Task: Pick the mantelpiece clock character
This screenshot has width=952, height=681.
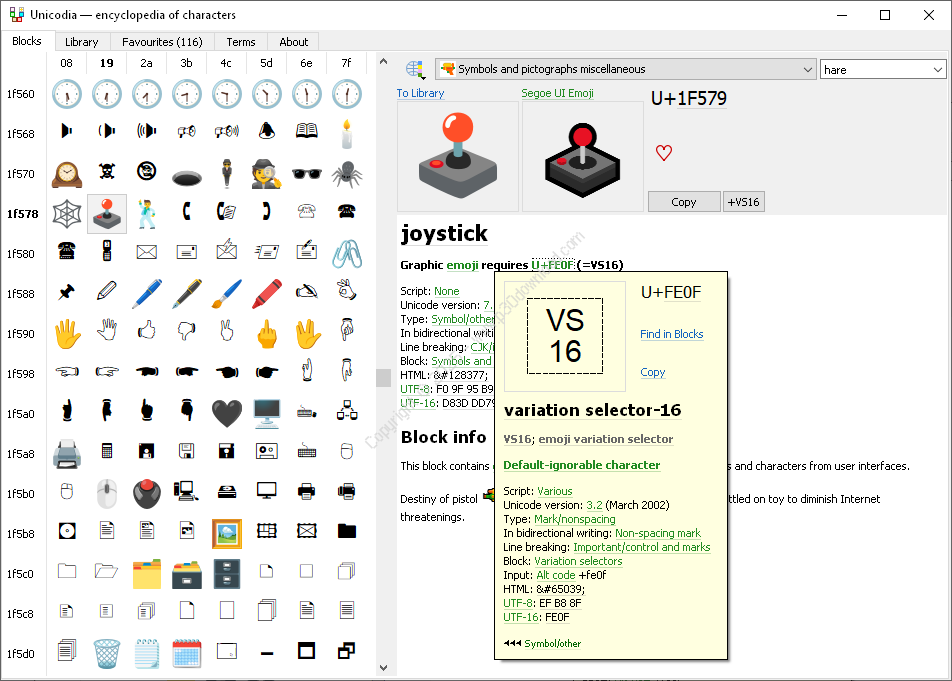Action: [x=66, y=174]
